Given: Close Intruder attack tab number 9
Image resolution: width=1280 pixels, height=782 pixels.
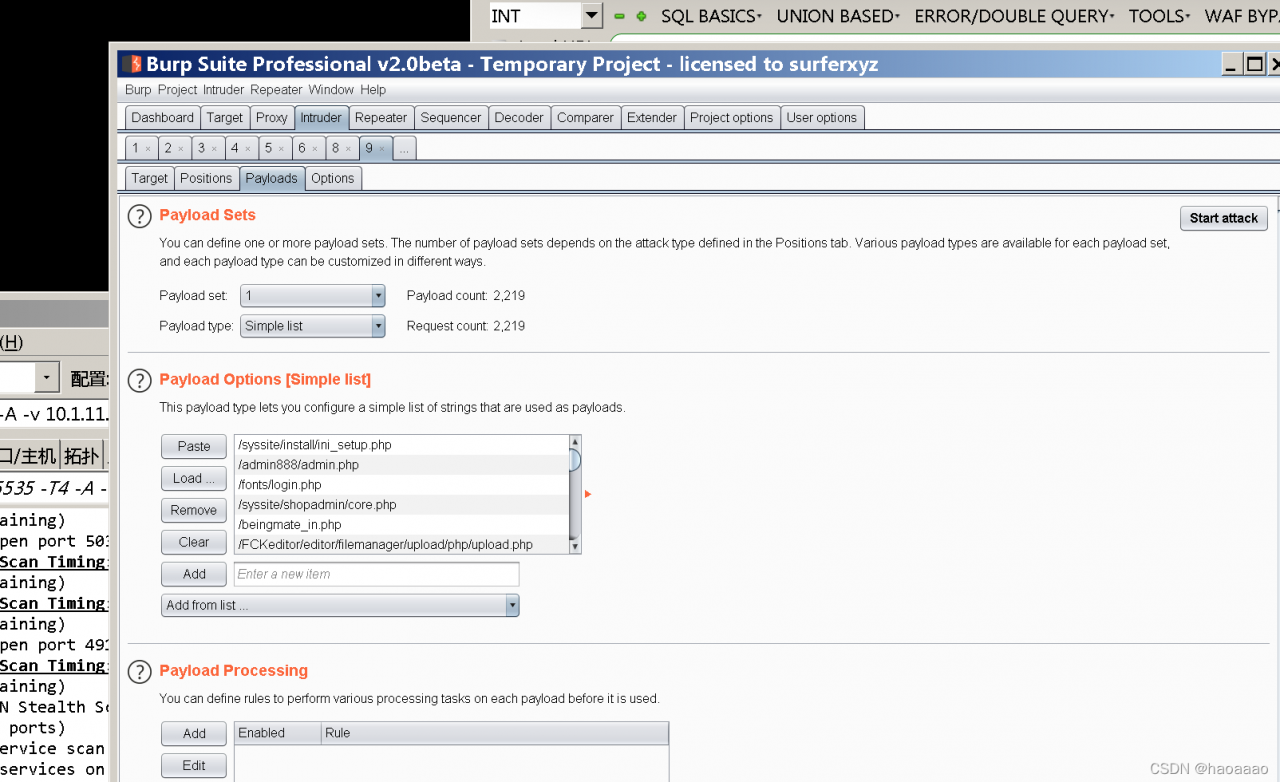Looking at the screenshot, I should tap(381, 149).
